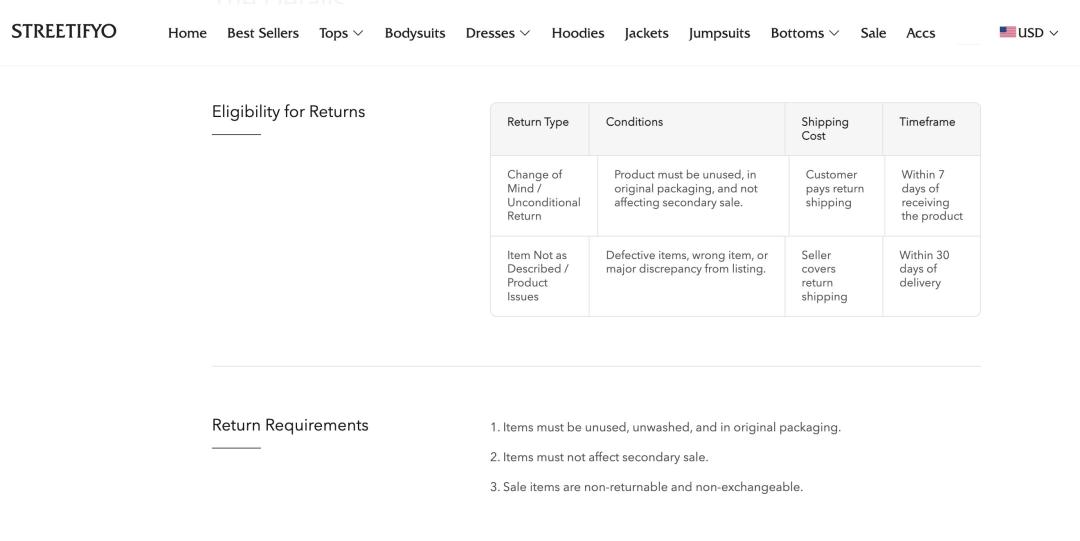
Task: Open the USD currency selector
Action: click(1029, 32)
